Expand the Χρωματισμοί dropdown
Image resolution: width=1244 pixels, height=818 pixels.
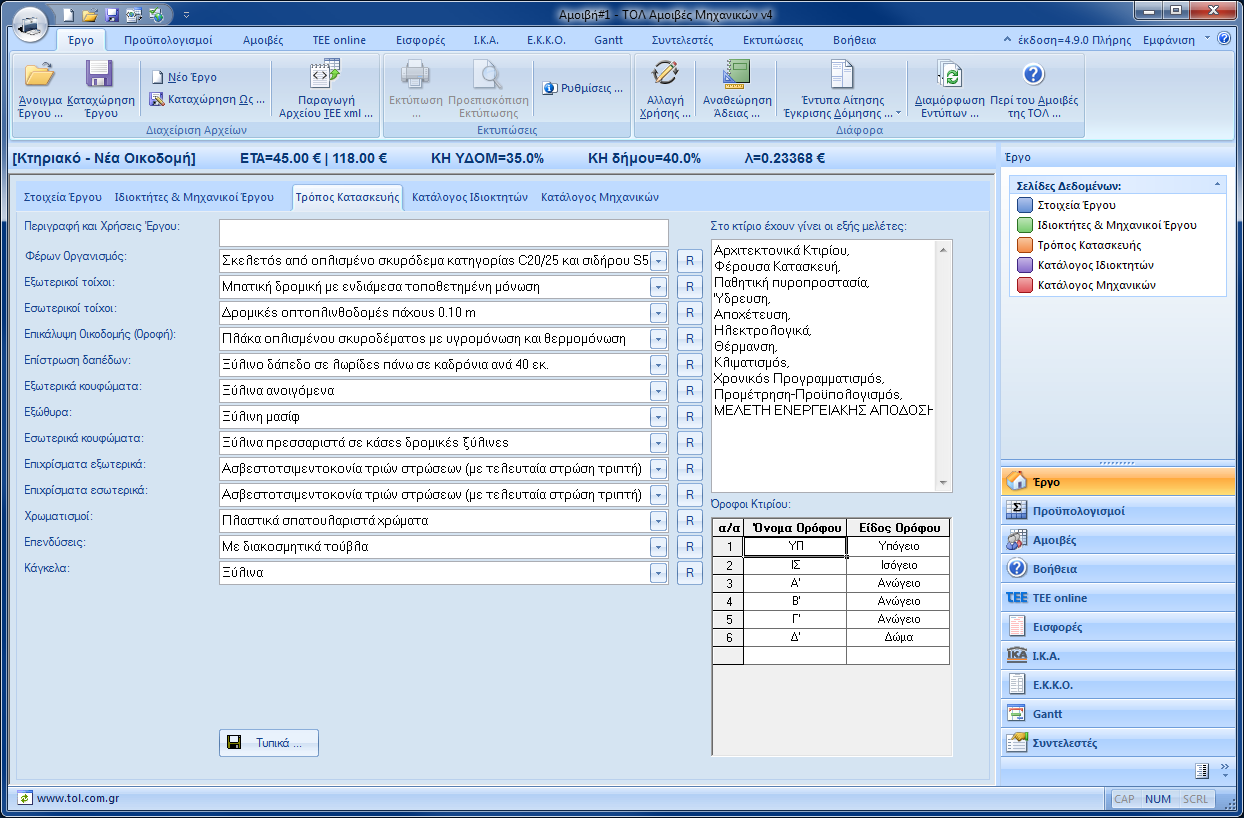coord(658,521)
